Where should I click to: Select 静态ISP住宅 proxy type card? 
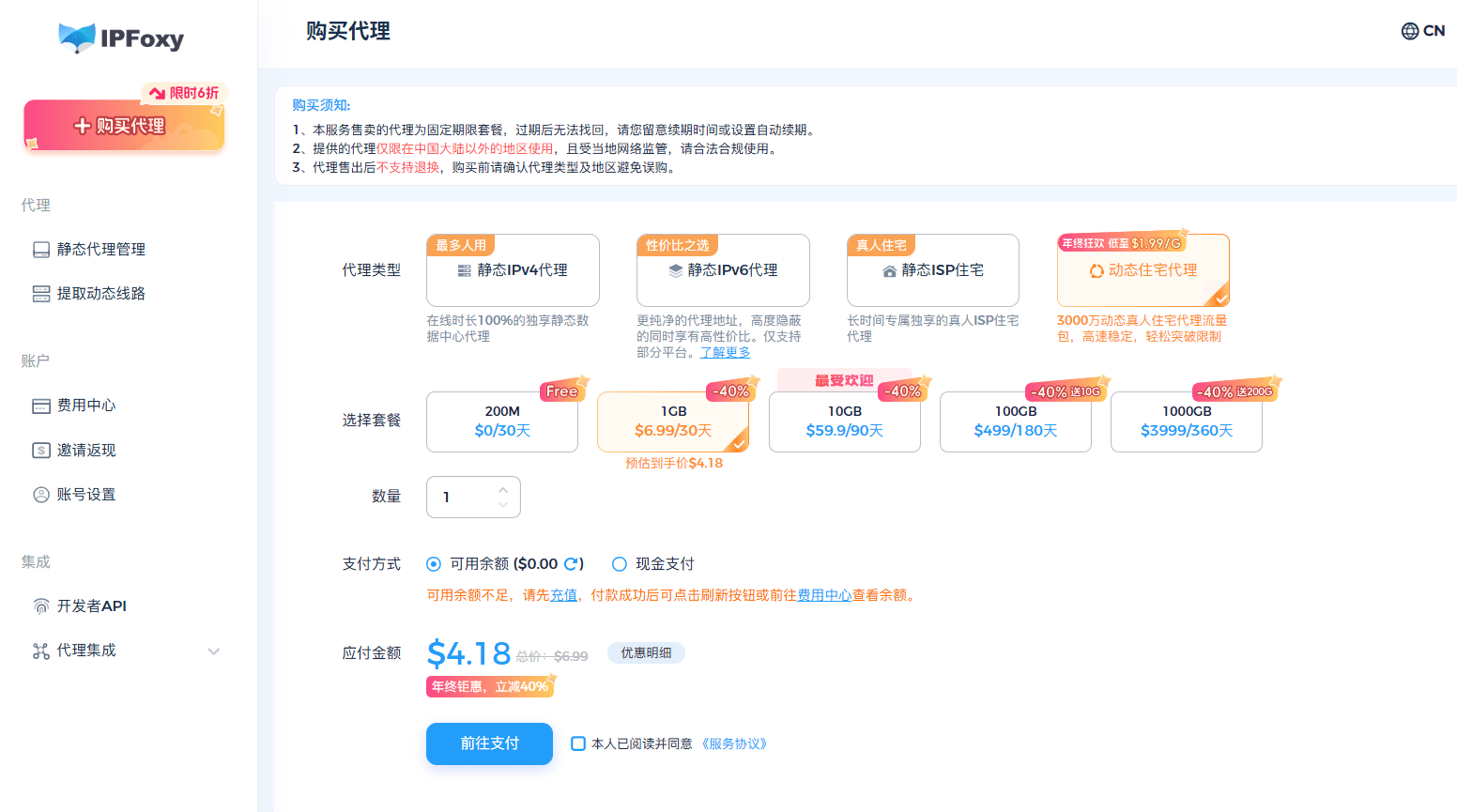coord(933,270)
